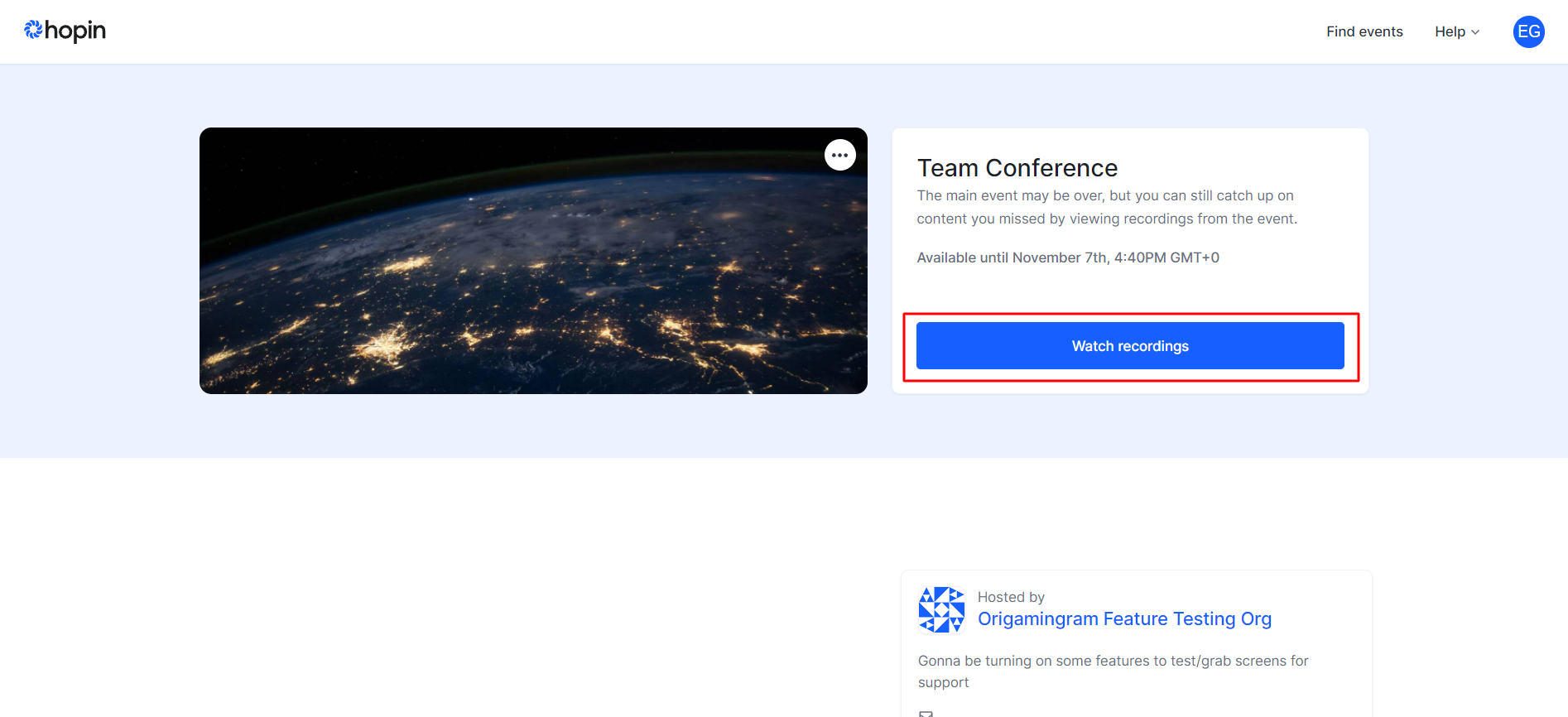Open Find events page
1568x717 pixels.
point(1364,31)
